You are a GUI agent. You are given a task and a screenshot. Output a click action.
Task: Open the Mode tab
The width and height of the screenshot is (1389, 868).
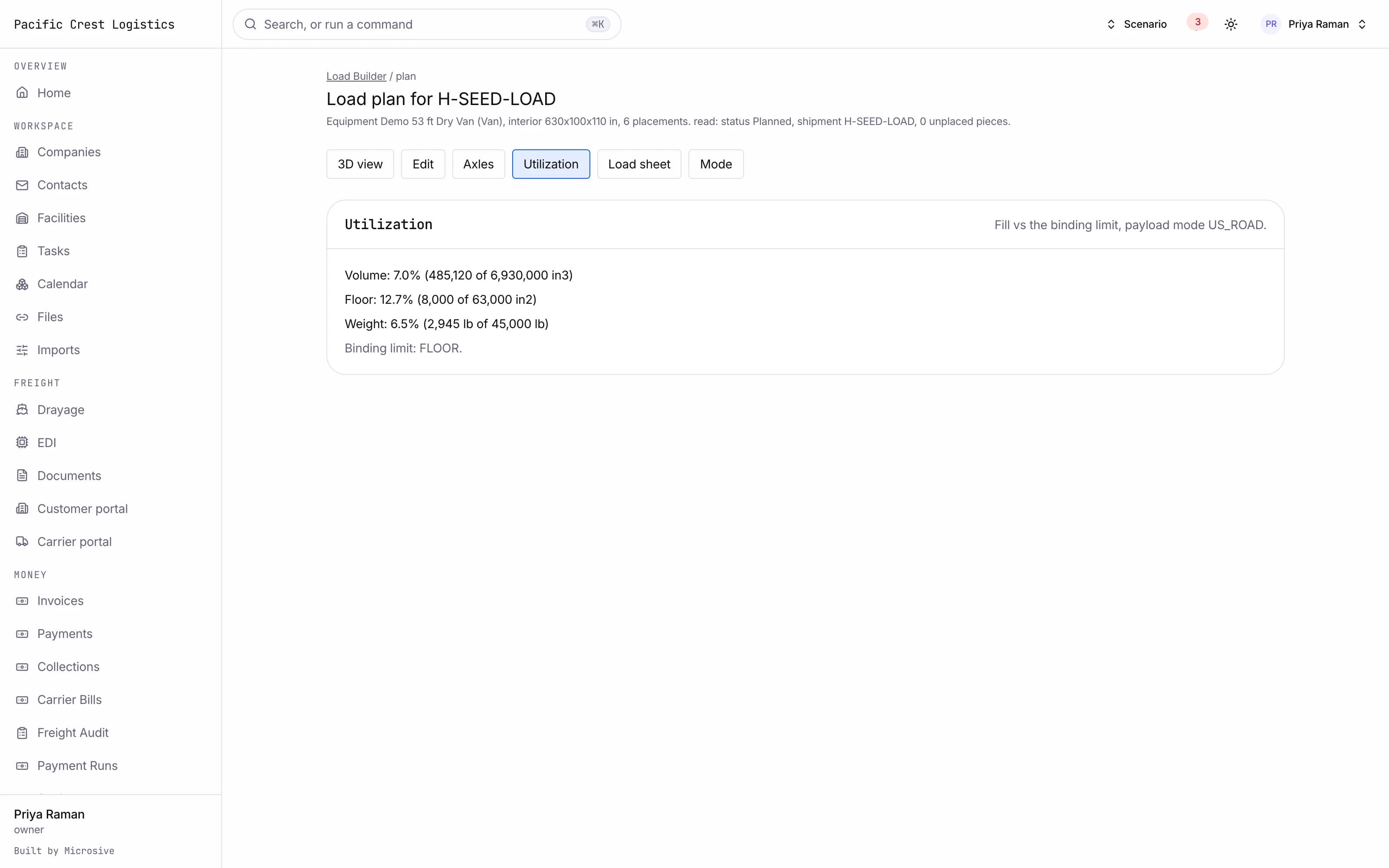point(716,164)
